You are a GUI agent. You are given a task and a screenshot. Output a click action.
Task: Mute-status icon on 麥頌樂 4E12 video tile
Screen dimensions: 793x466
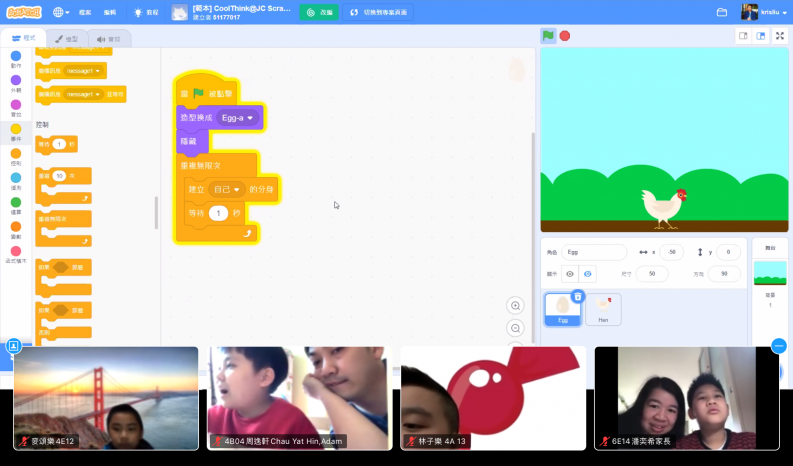23,440
